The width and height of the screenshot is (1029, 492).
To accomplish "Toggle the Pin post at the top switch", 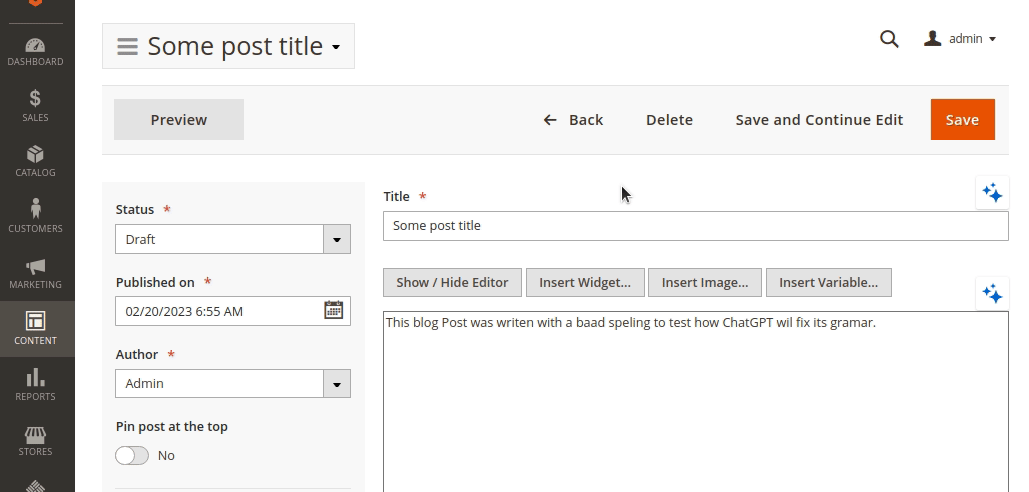I will 132,455.
